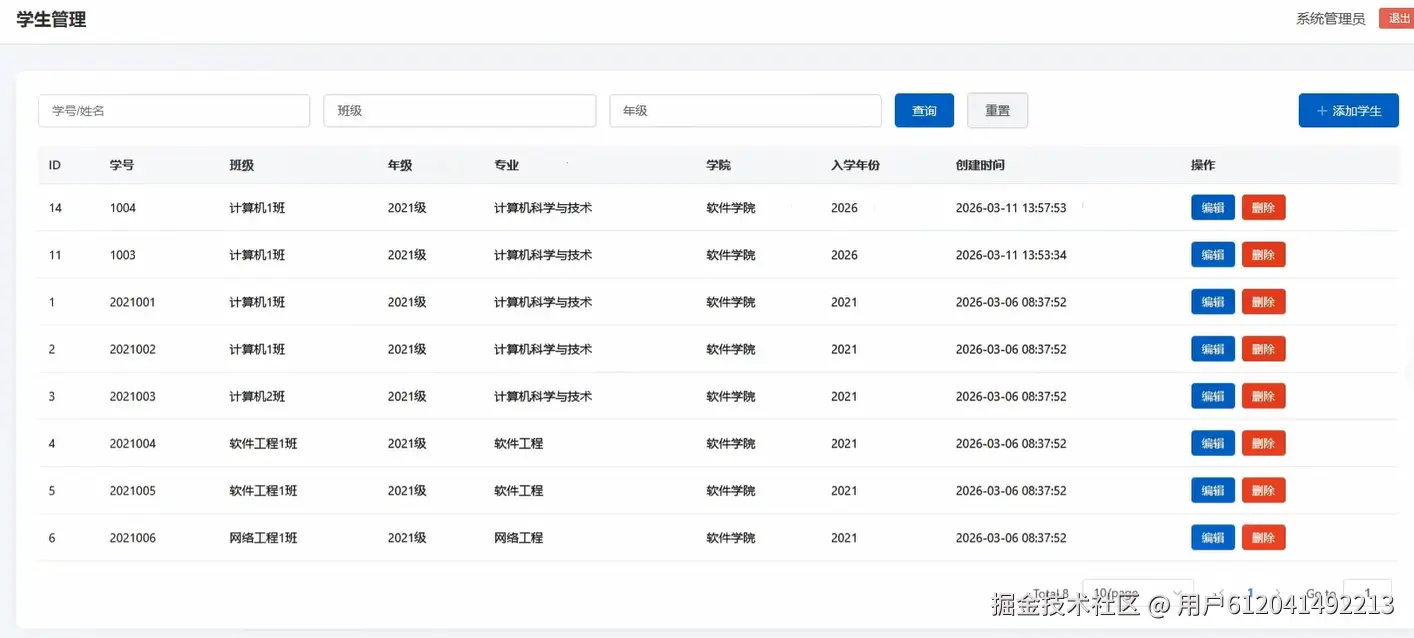1414x638 pixels.
Task: Click the ID cell 14
Action: (x=55, y=208)
